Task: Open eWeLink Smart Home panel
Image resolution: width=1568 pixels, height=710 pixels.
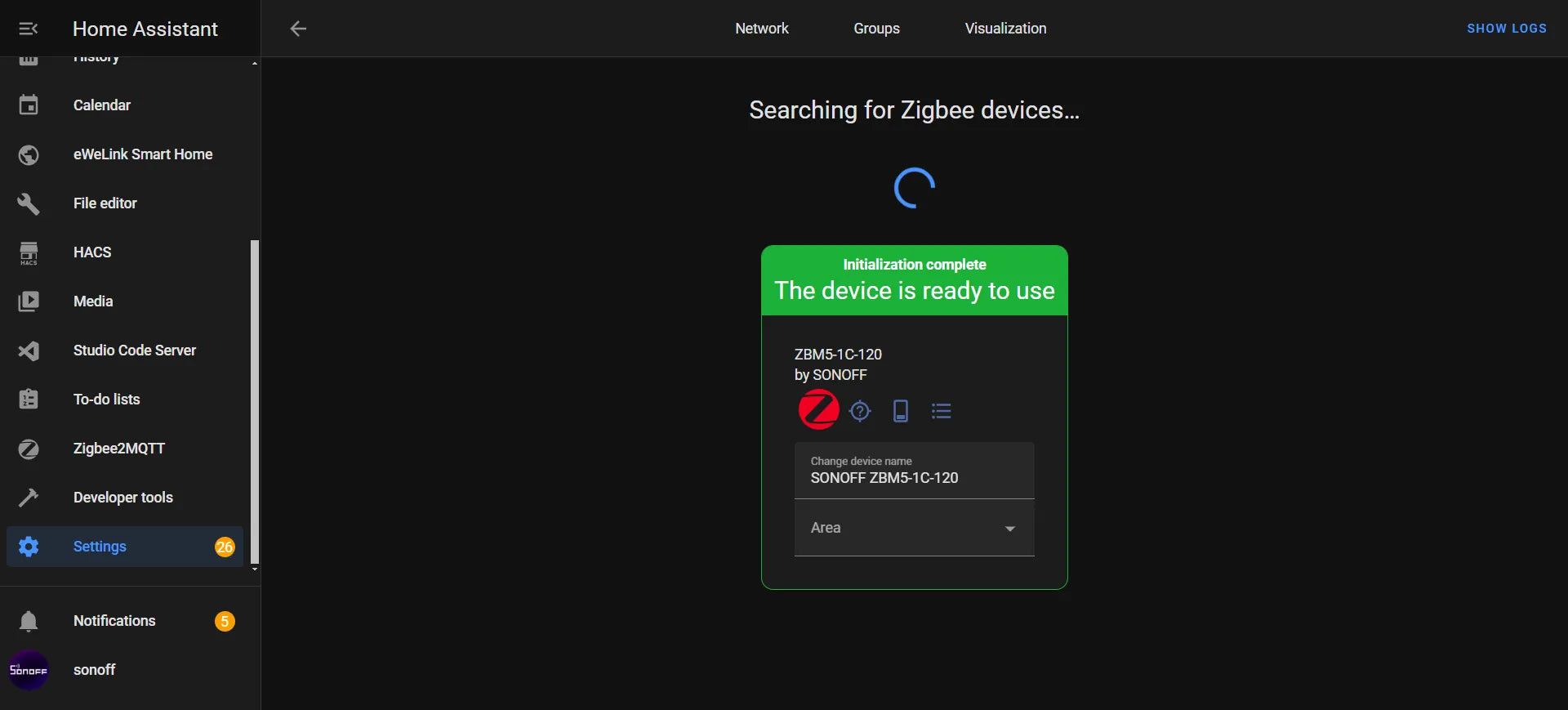Action: pos(125,154)
